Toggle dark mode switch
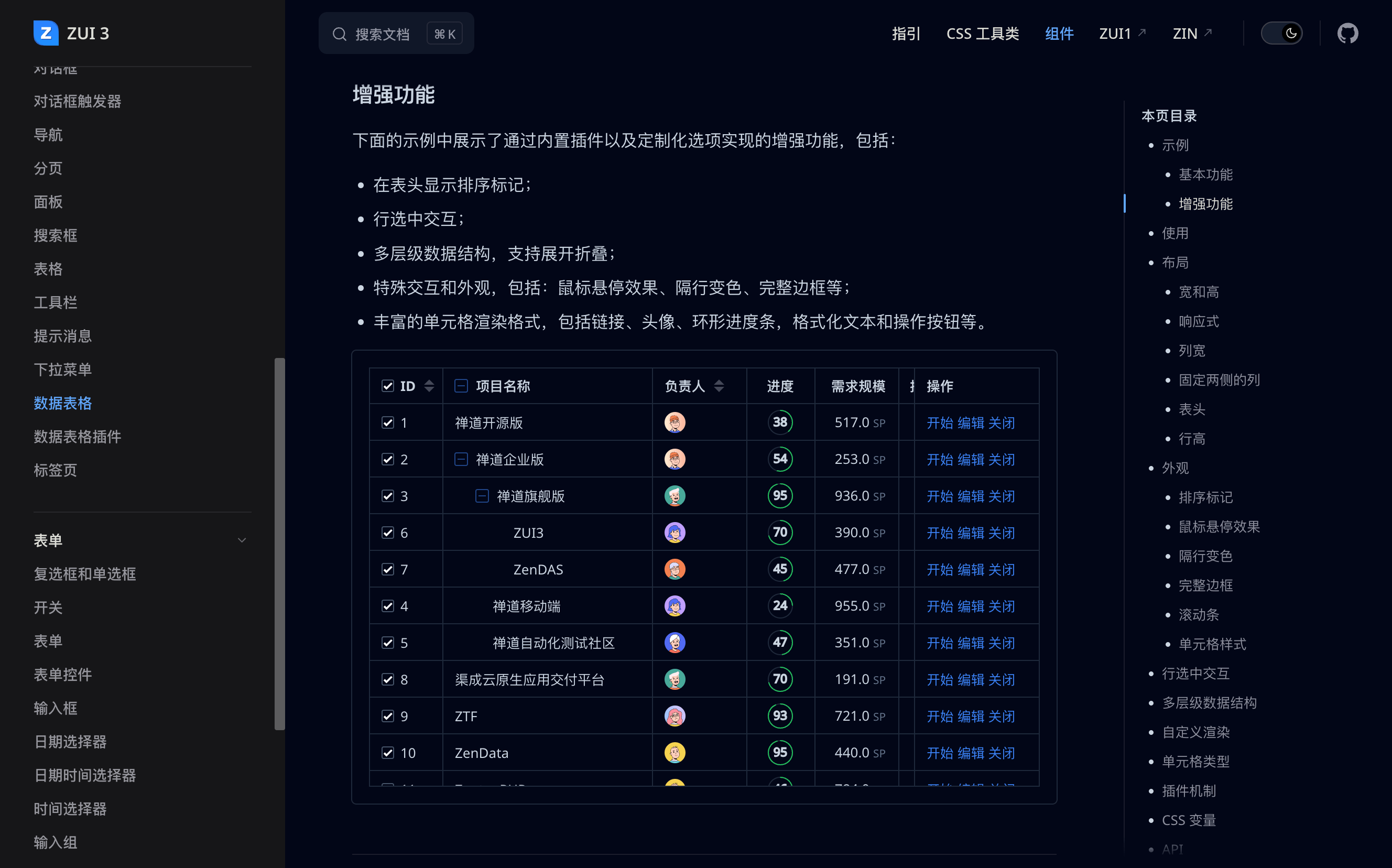The width and height of the screenshot is (1392, 868). pos(1281,34)
